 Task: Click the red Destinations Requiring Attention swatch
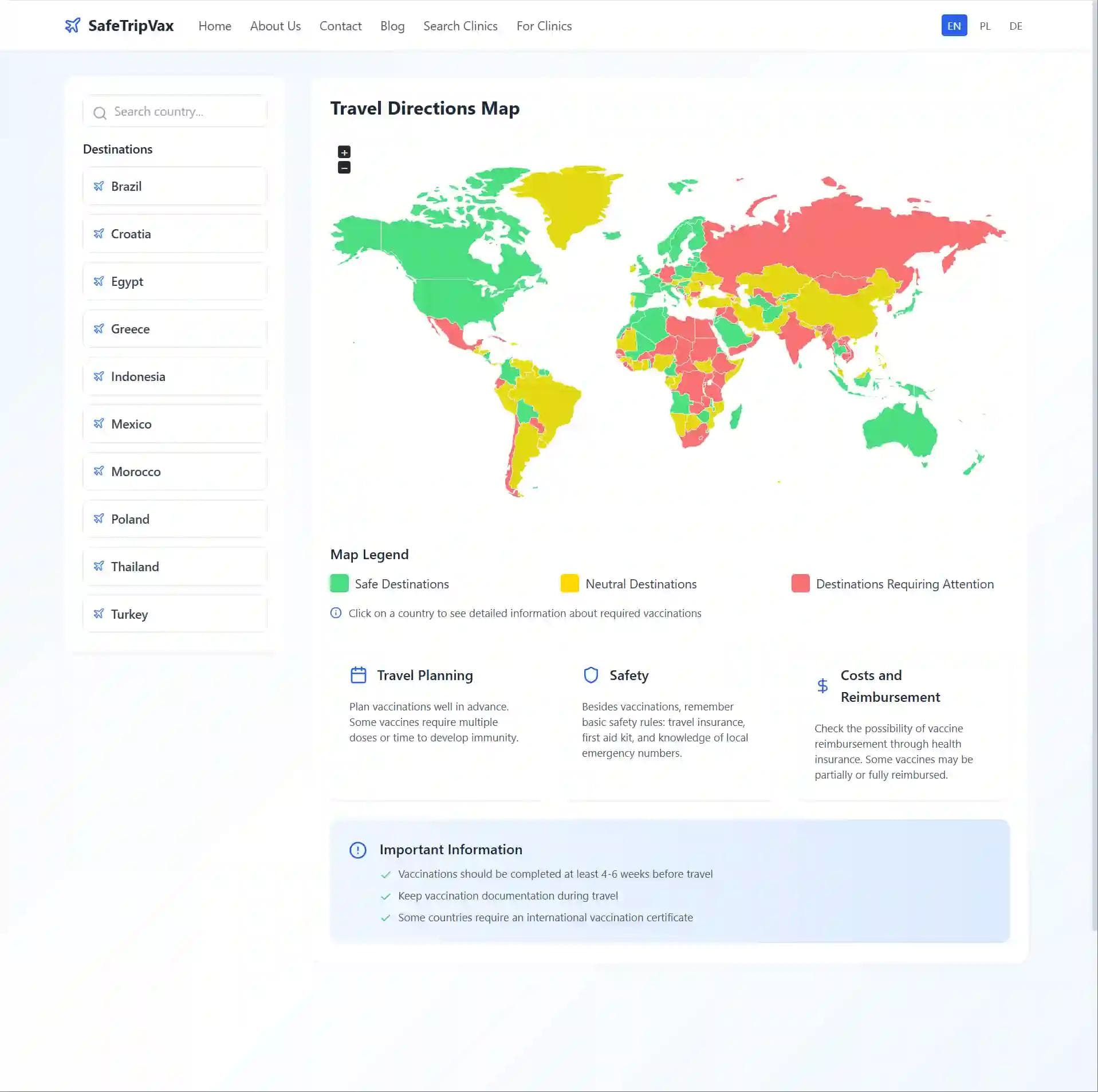(x=800, y=583)
